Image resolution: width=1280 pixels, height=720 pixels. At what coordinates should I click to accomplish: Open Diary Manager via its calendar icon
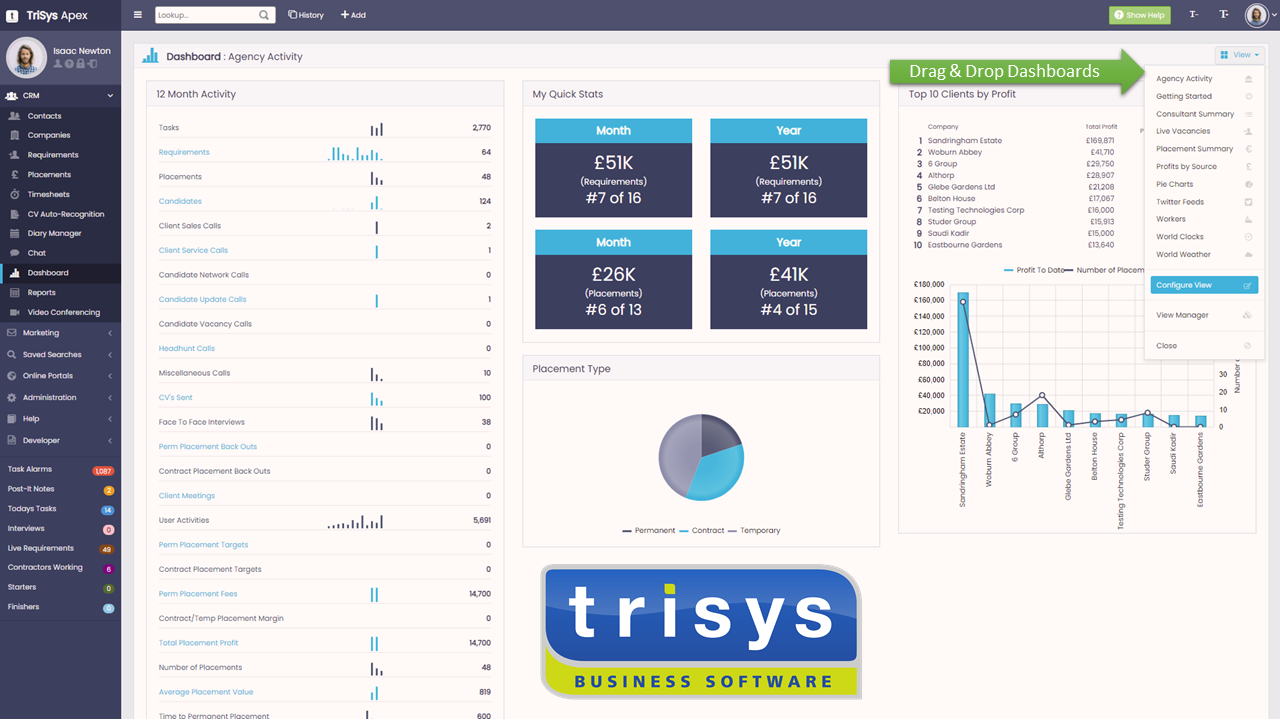point(14,233)
